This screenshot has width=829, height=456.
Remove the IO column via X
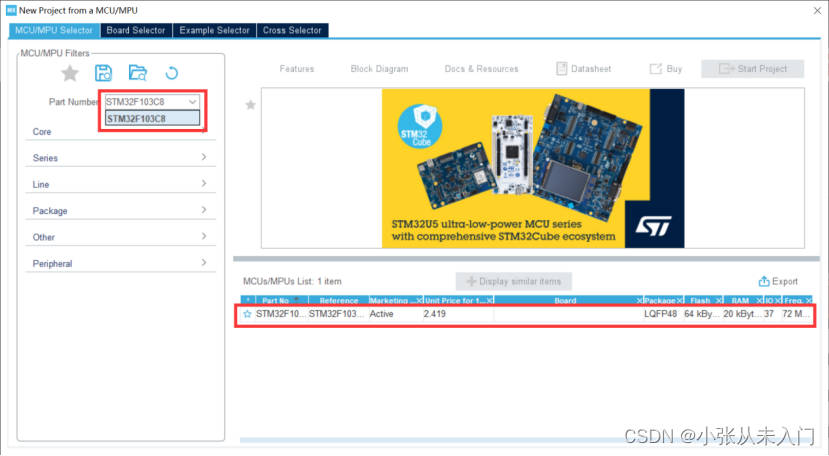(x=778, y=300)
